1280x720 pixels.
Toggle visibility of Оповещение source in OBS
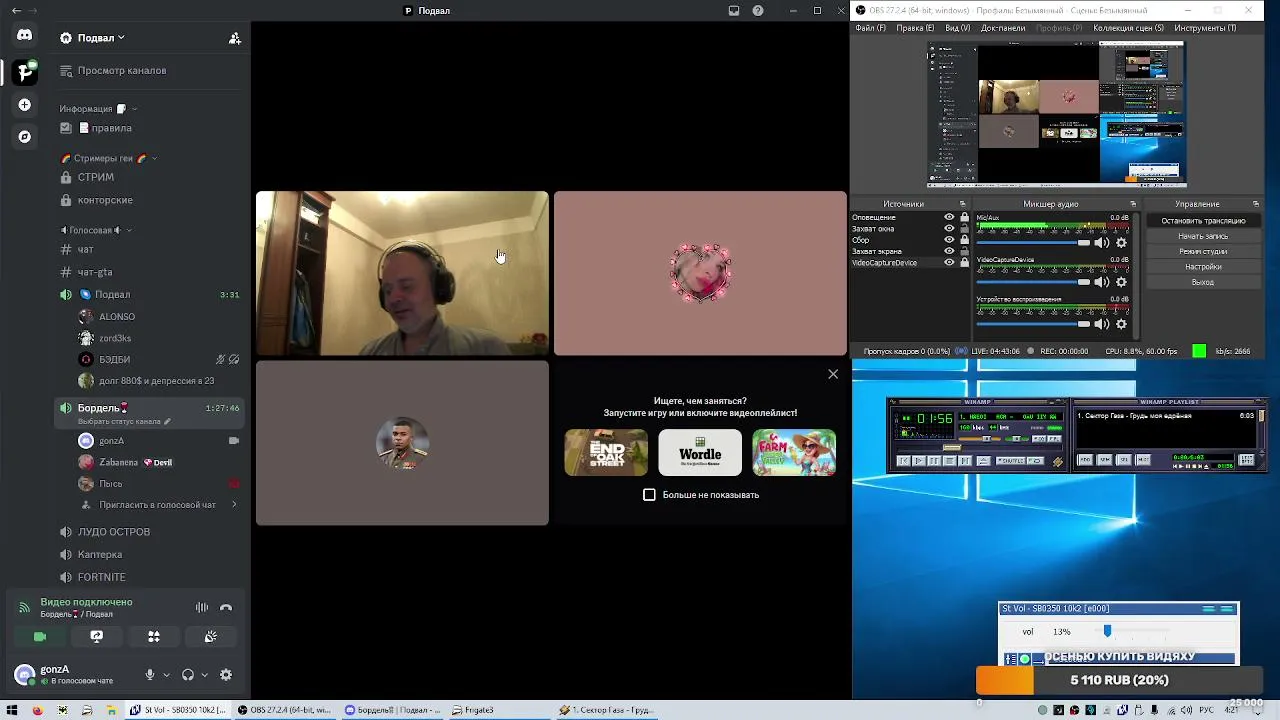point(949,217)
